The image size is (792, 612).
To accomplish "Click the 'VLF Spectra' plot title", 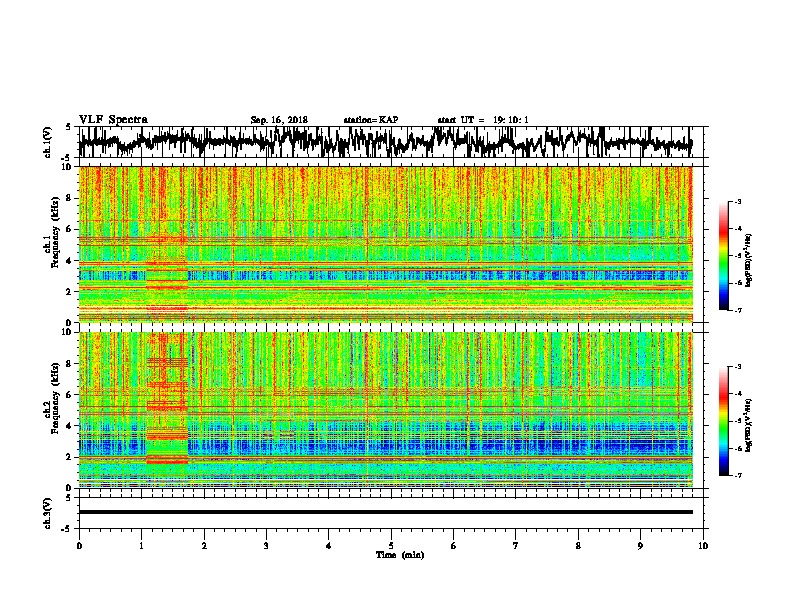I will 113,120.
